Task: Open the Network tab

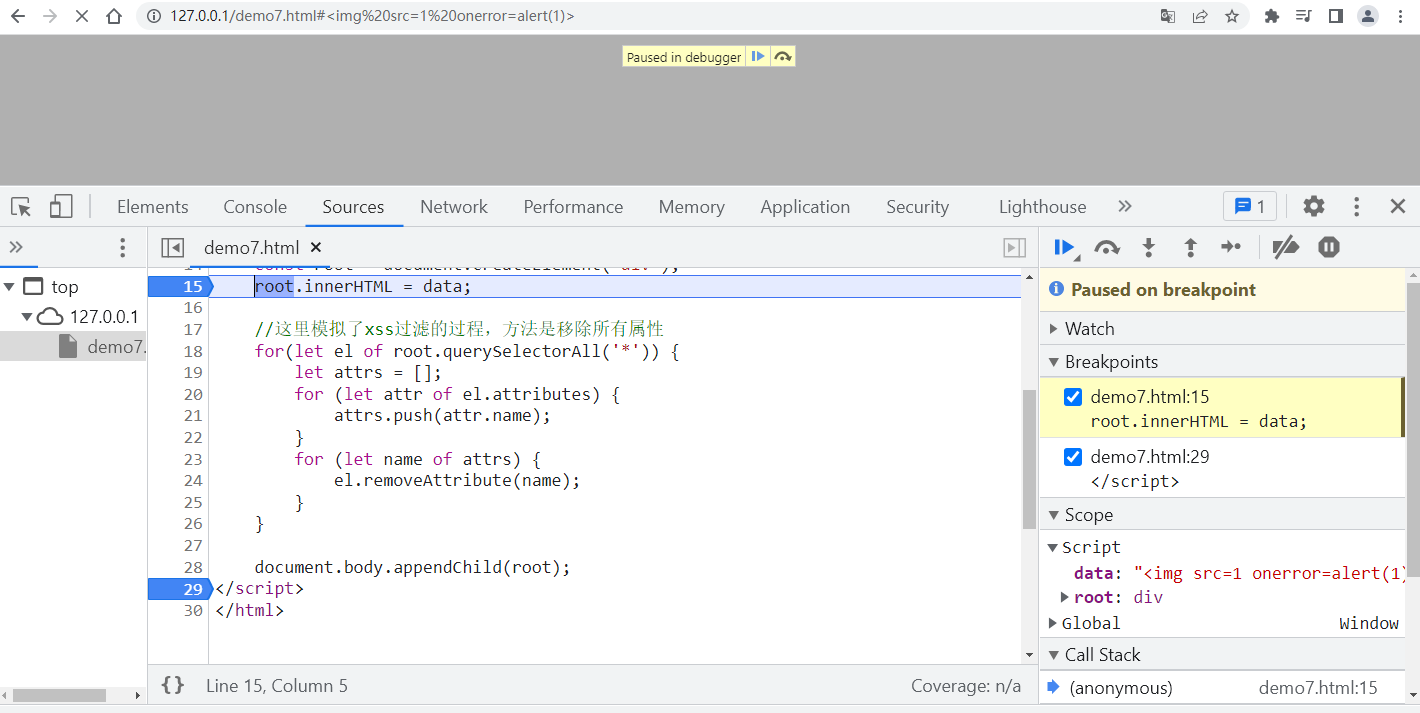Action: (x=454, y=207)
